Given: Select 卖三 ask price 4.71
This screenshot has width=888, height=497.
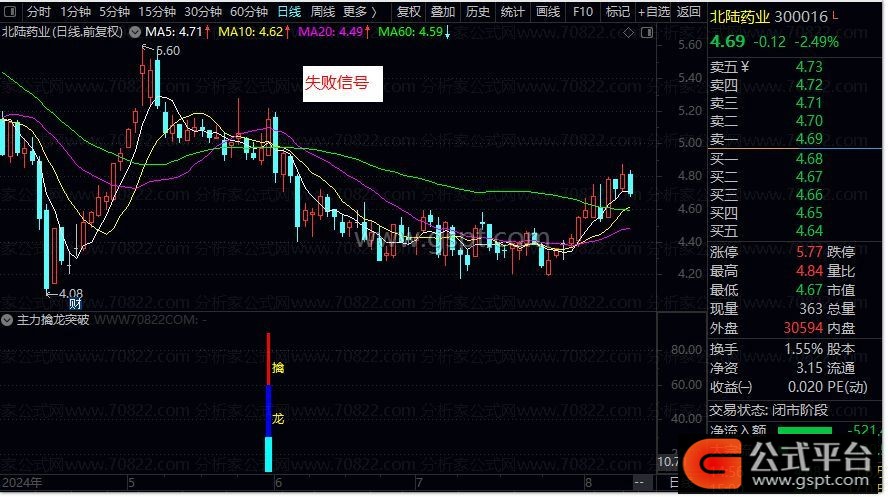Looking at the screenshot, I should [x=809, y=103].
